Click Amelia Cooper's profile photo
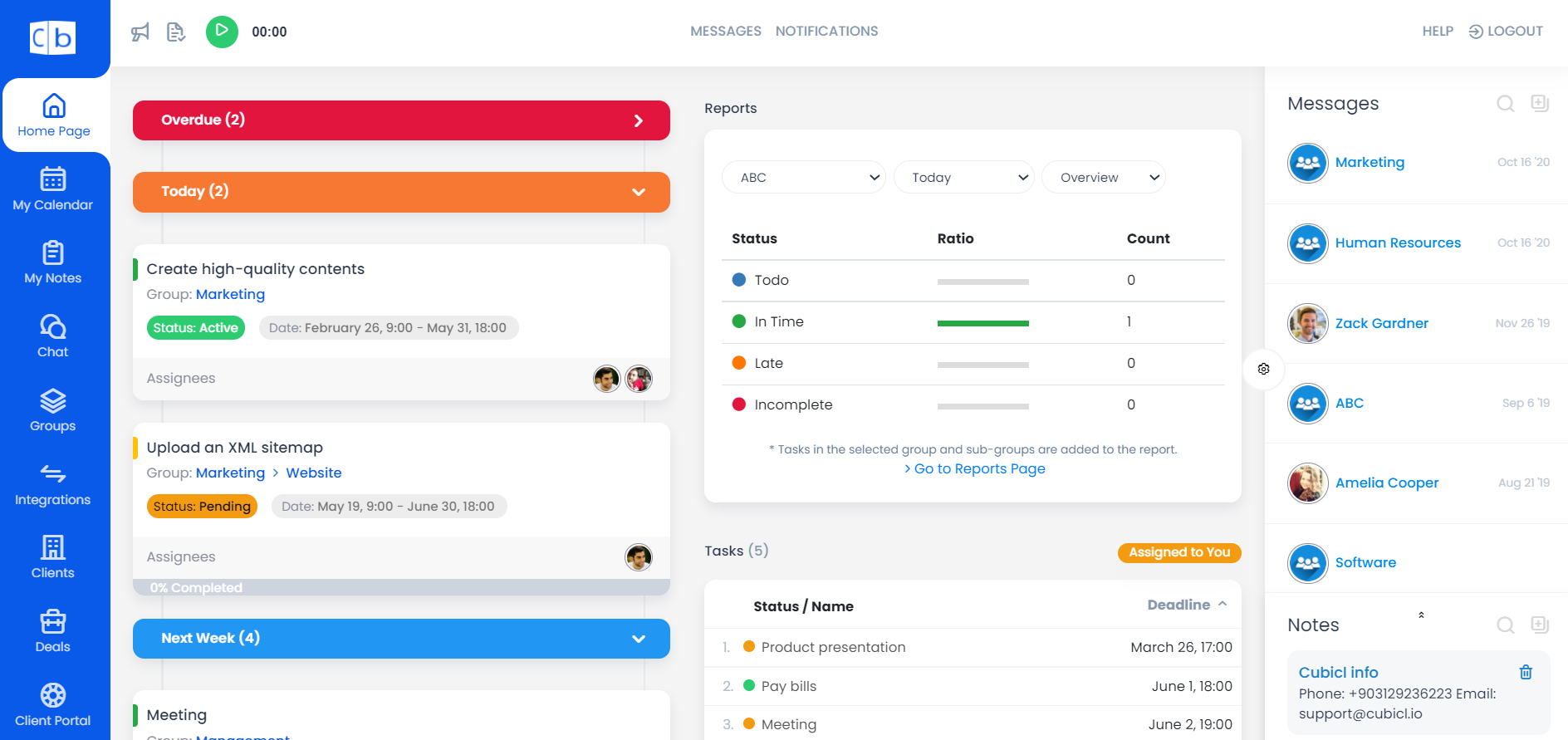Viewport: 1568px width, 740px height. [x=1308, y=483]
